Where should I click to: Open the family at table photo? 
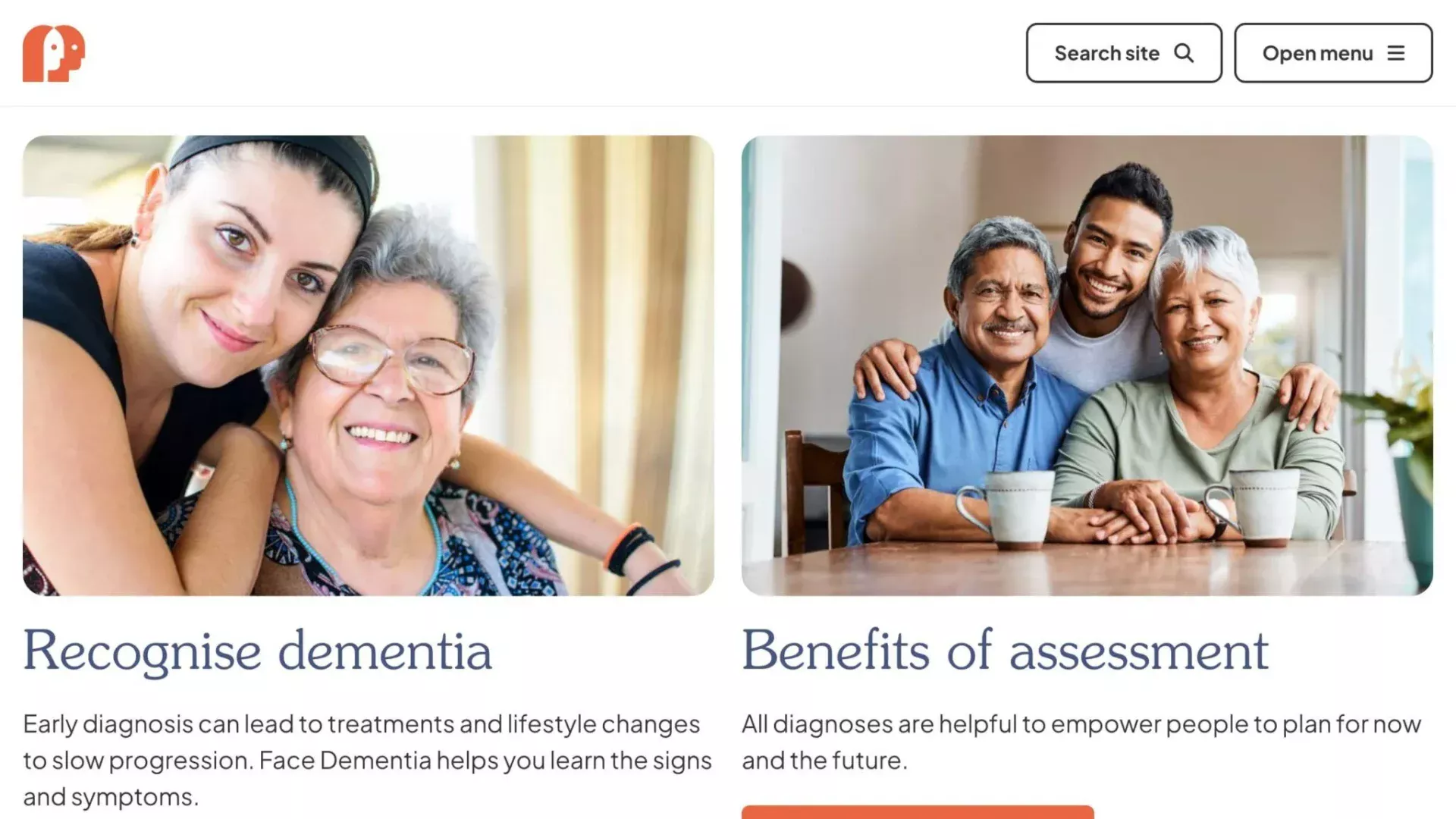click(1088, 362)
